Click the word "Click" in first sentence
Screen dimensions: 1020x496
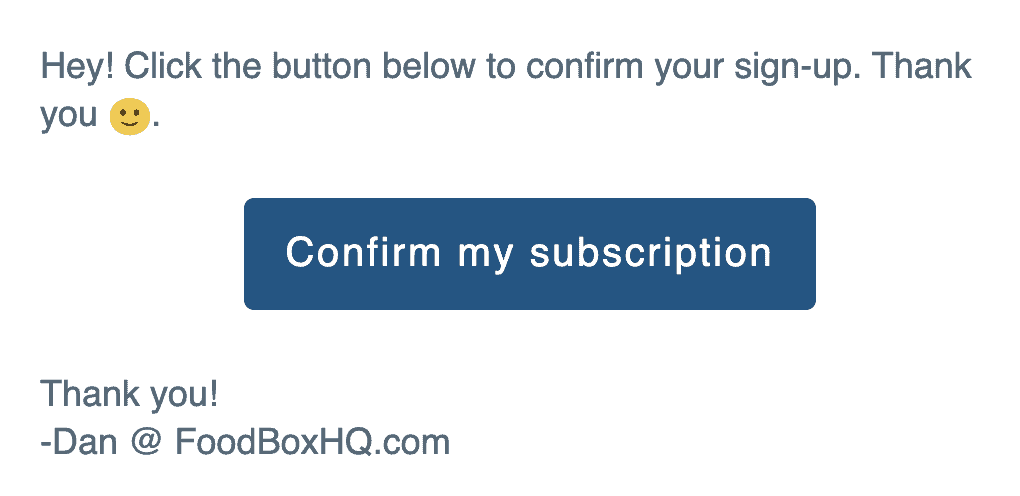pos(163,66)
